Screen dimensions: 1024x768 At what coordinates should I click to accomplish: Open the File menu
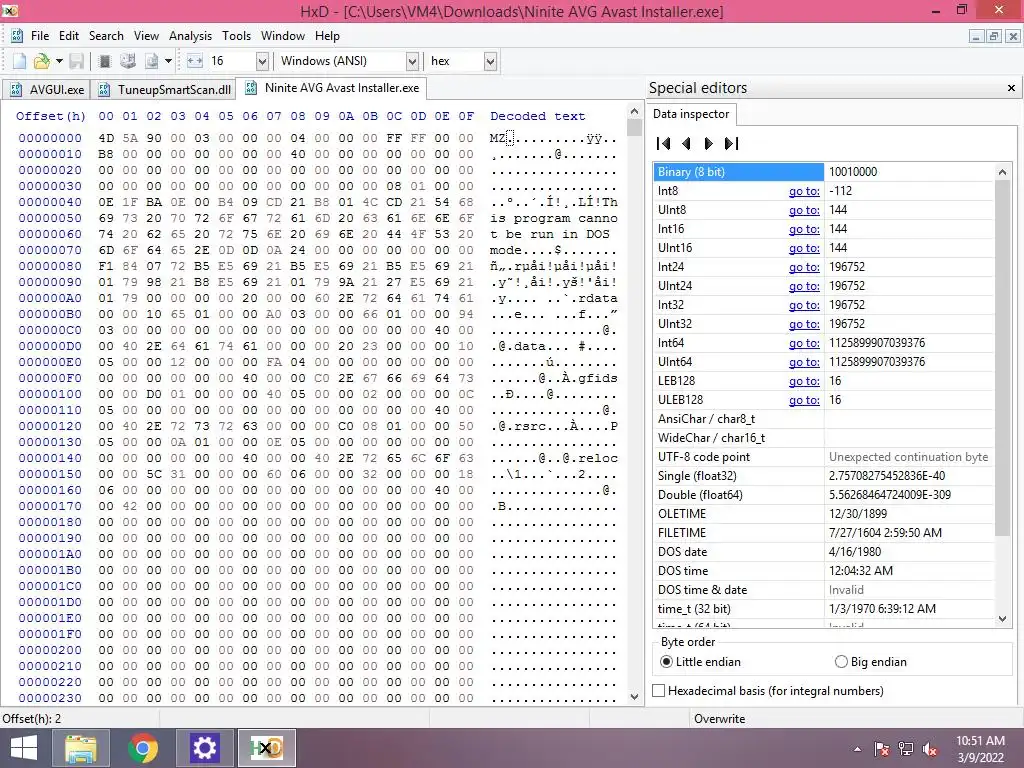[40, 36]
